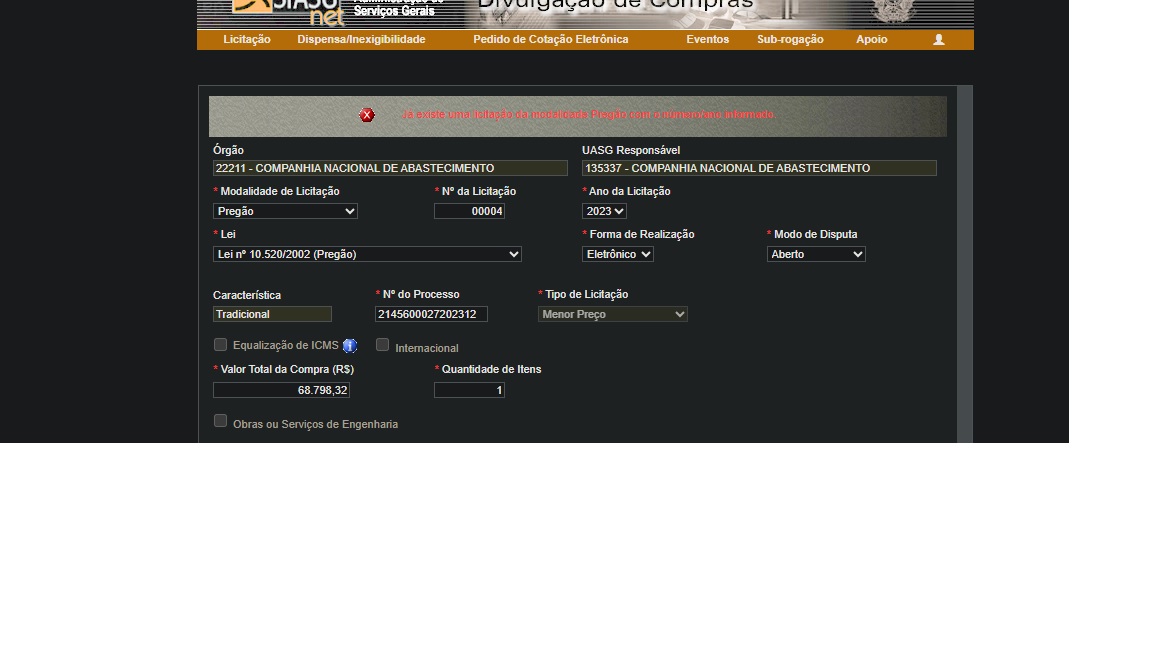
Task: Click the blue info icon beside Equalização de ICMS
Action: 350,346
